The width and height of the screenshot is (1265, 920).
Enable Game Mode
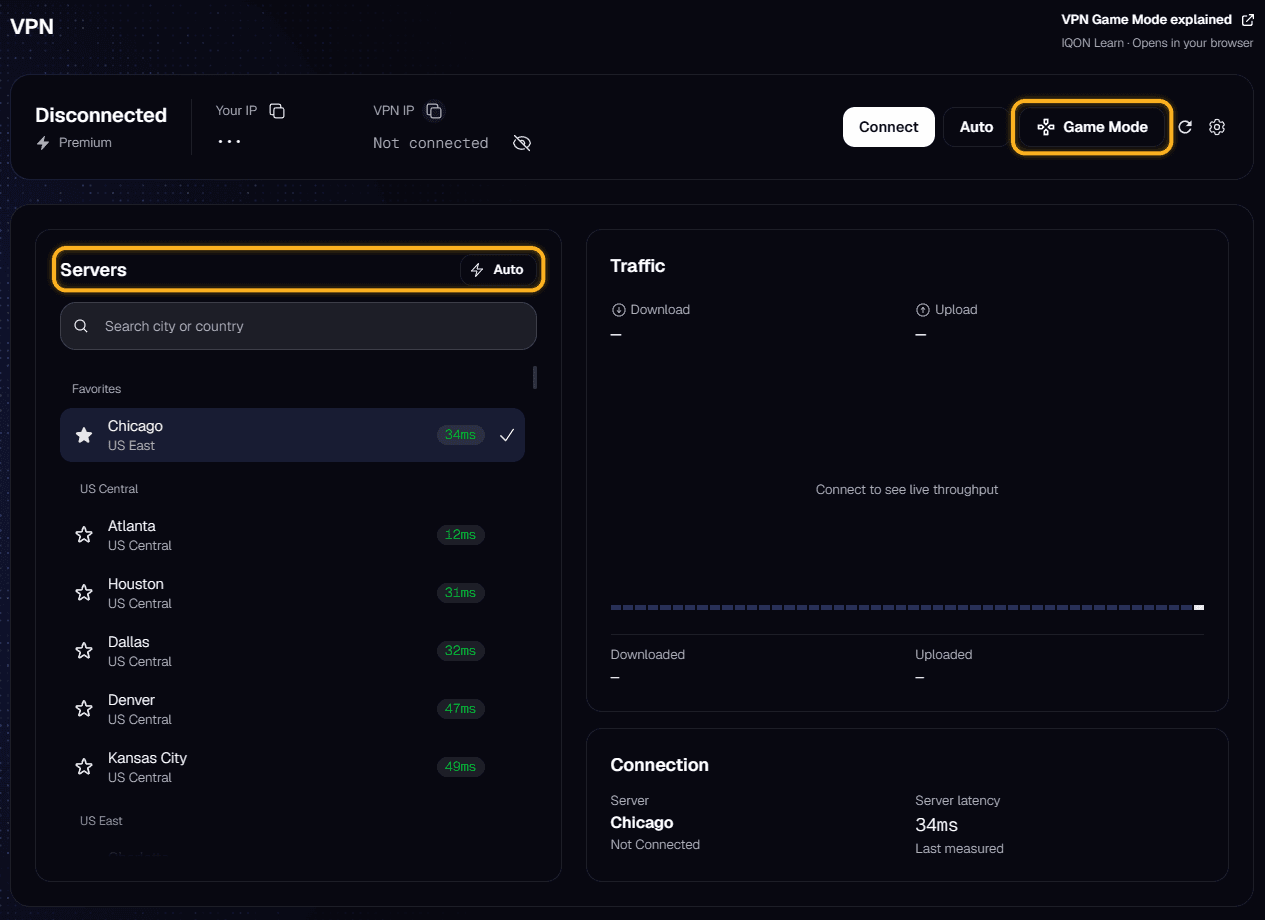[1092, 127]
